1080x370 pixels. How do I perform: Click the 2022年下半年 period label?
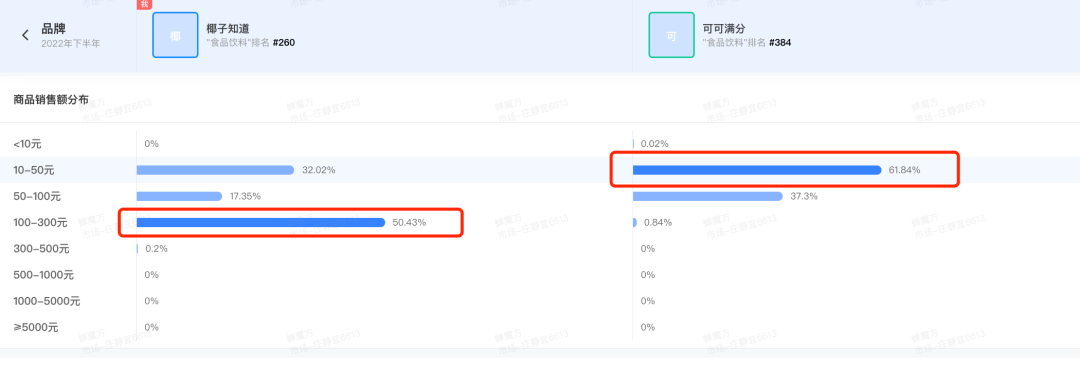click(x=71, y=43)
